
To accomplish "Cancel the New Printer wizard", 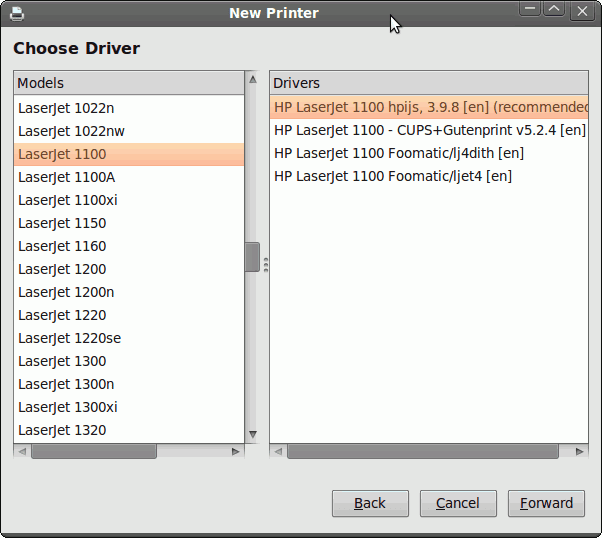I will pyautogui.click(x=458, y=503).
